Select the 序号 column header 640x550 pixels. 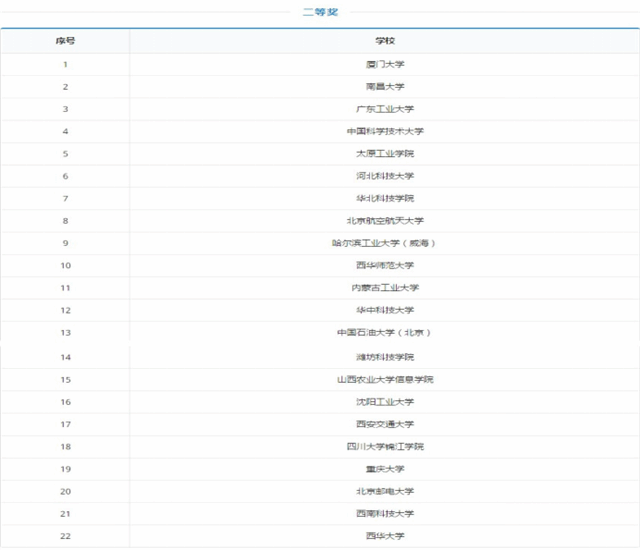point(65,41)
